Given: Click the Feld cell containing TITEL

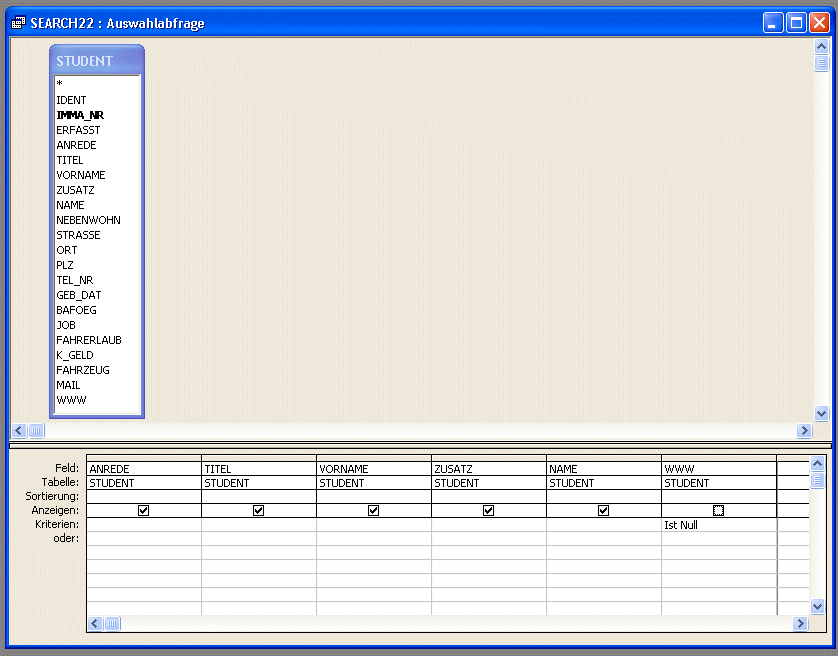Looking at the screenshot, I should coord(259,469).
